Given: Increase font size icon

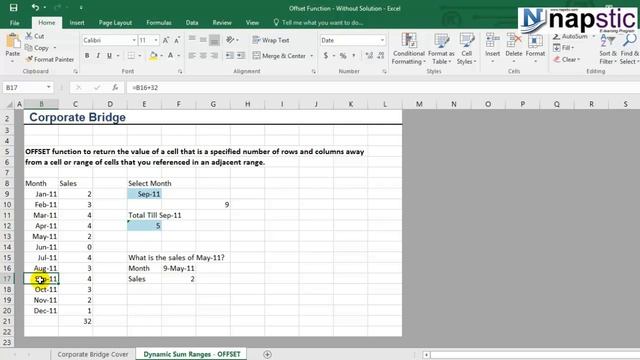Looking at the screenshot, I should point(166,40).
